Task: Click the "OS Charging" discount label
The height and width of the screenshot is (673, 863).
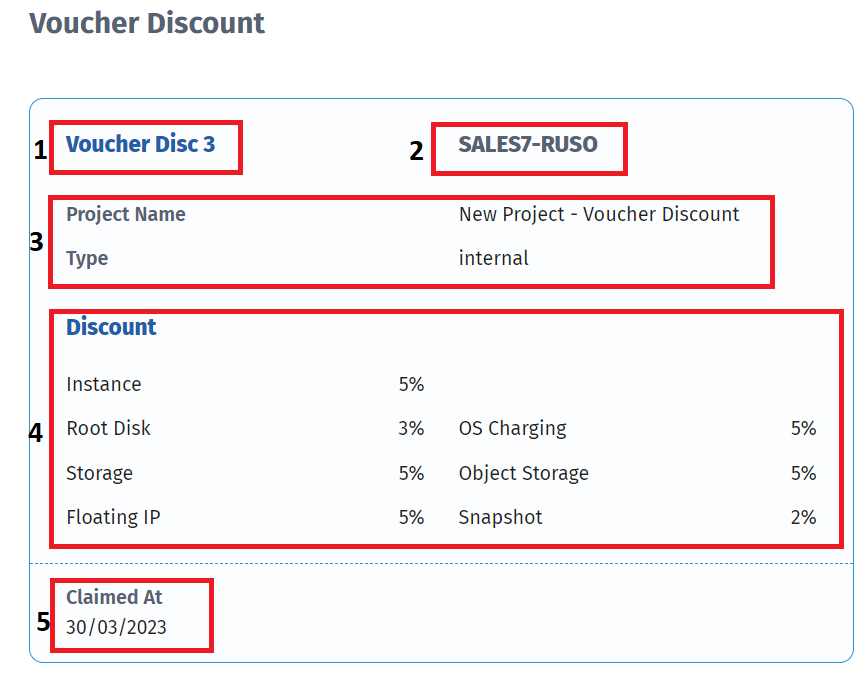Action: 512,428
